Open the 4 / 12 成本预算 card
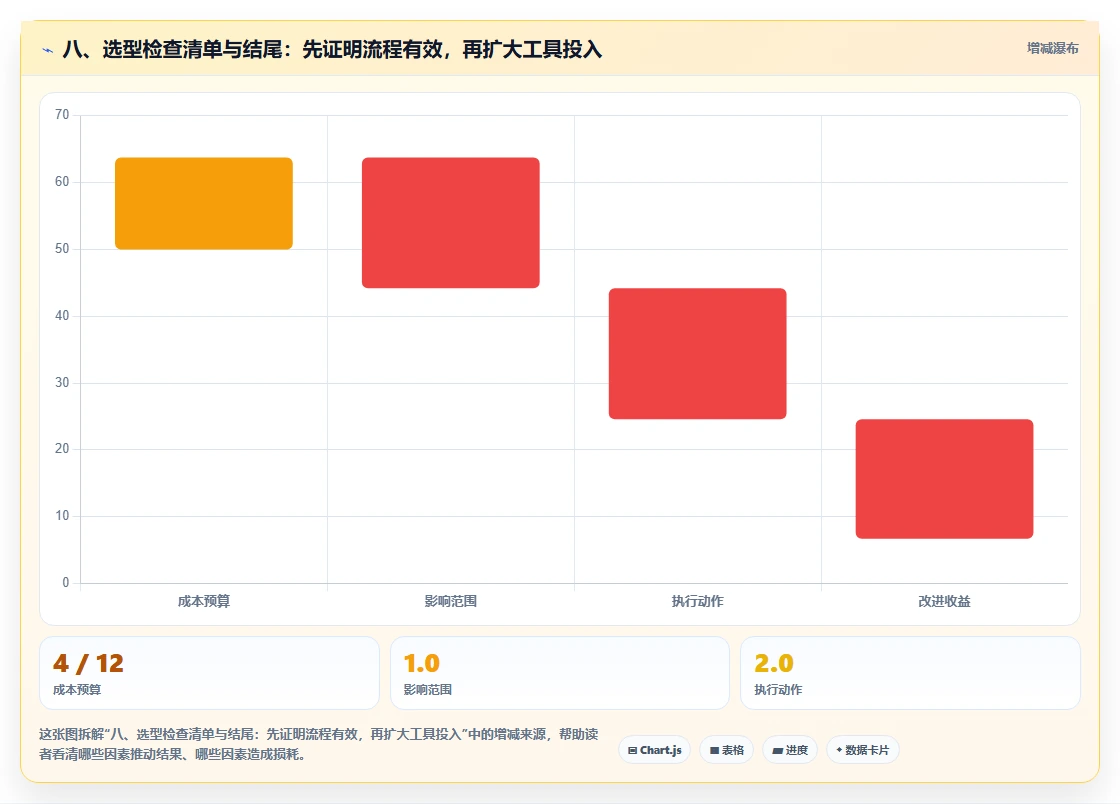The image size is (1120, 804). point(209,673)
